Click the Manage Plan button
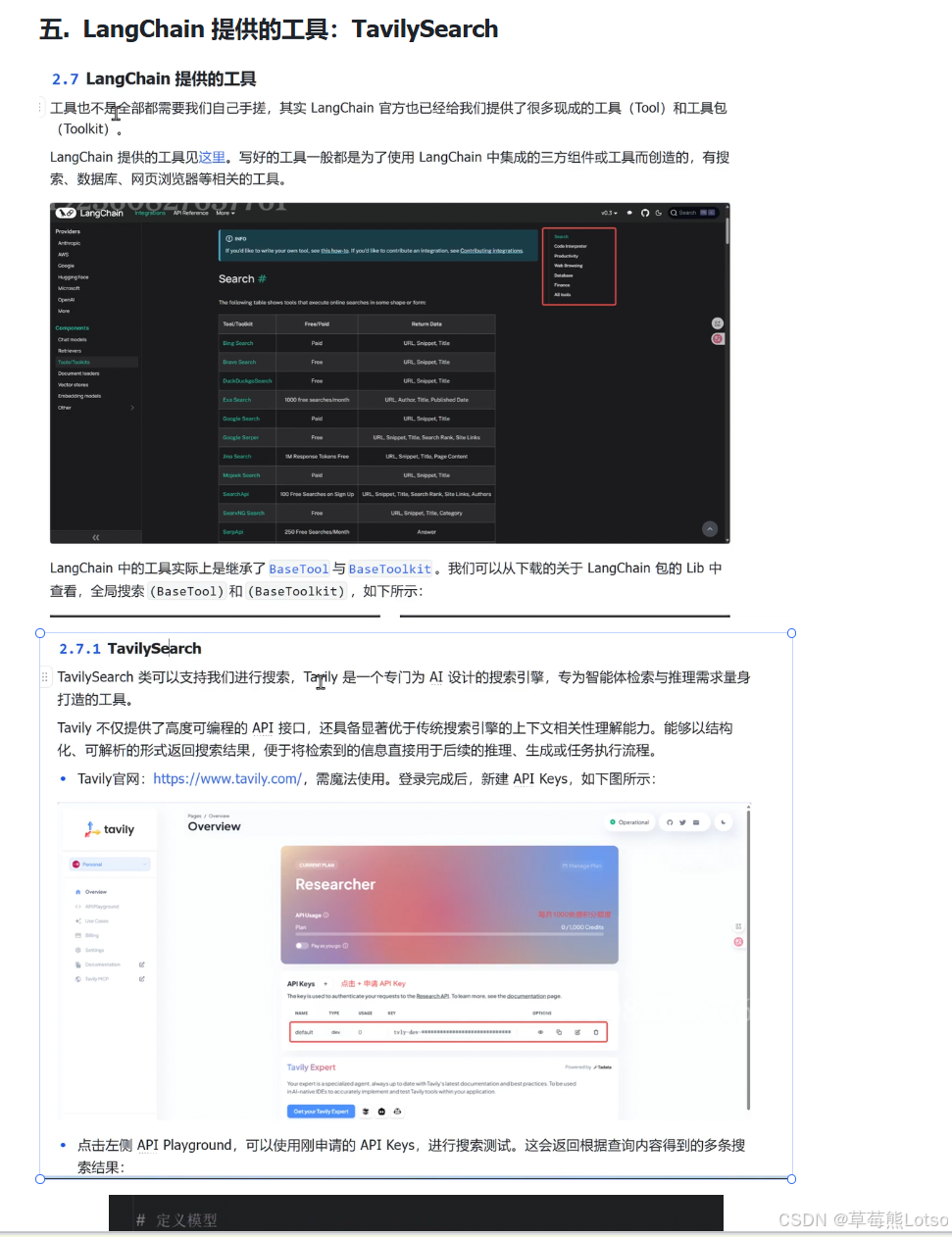Image resolution: width=952 pixels, height=1237 pixels. pyautogui.click(x=581, y=866)
